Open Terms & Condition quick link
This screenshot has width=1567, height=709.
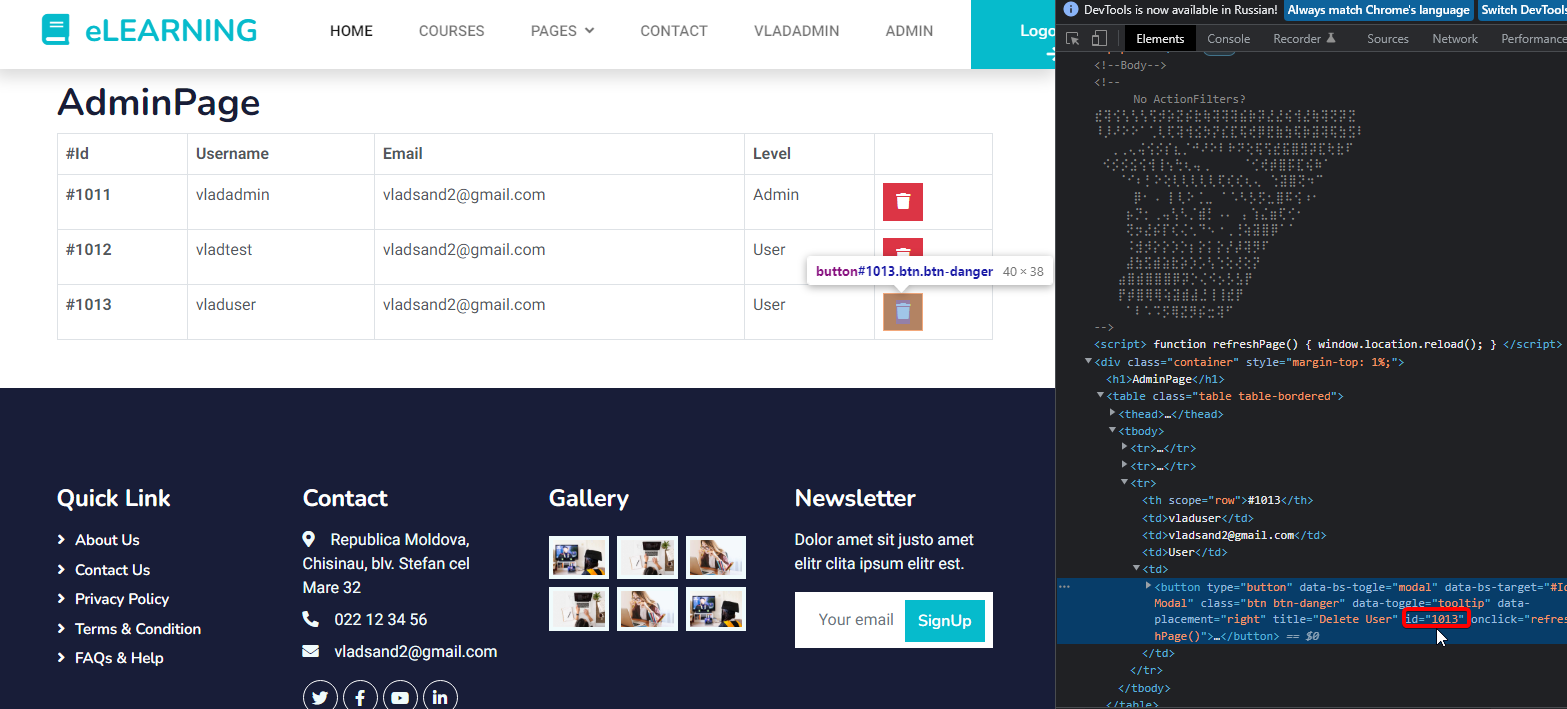coord(138,629)
